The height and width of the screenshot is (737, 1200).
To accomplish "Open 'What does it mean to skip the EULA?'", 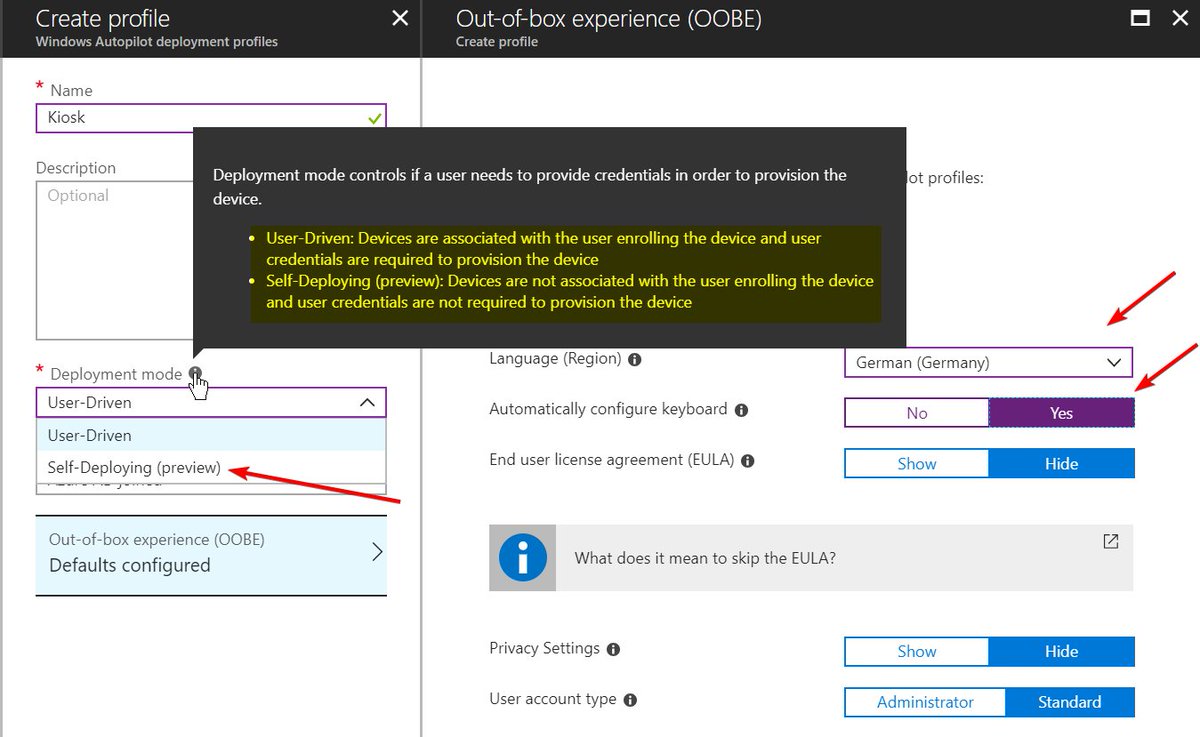I will (x=811, y=558).
